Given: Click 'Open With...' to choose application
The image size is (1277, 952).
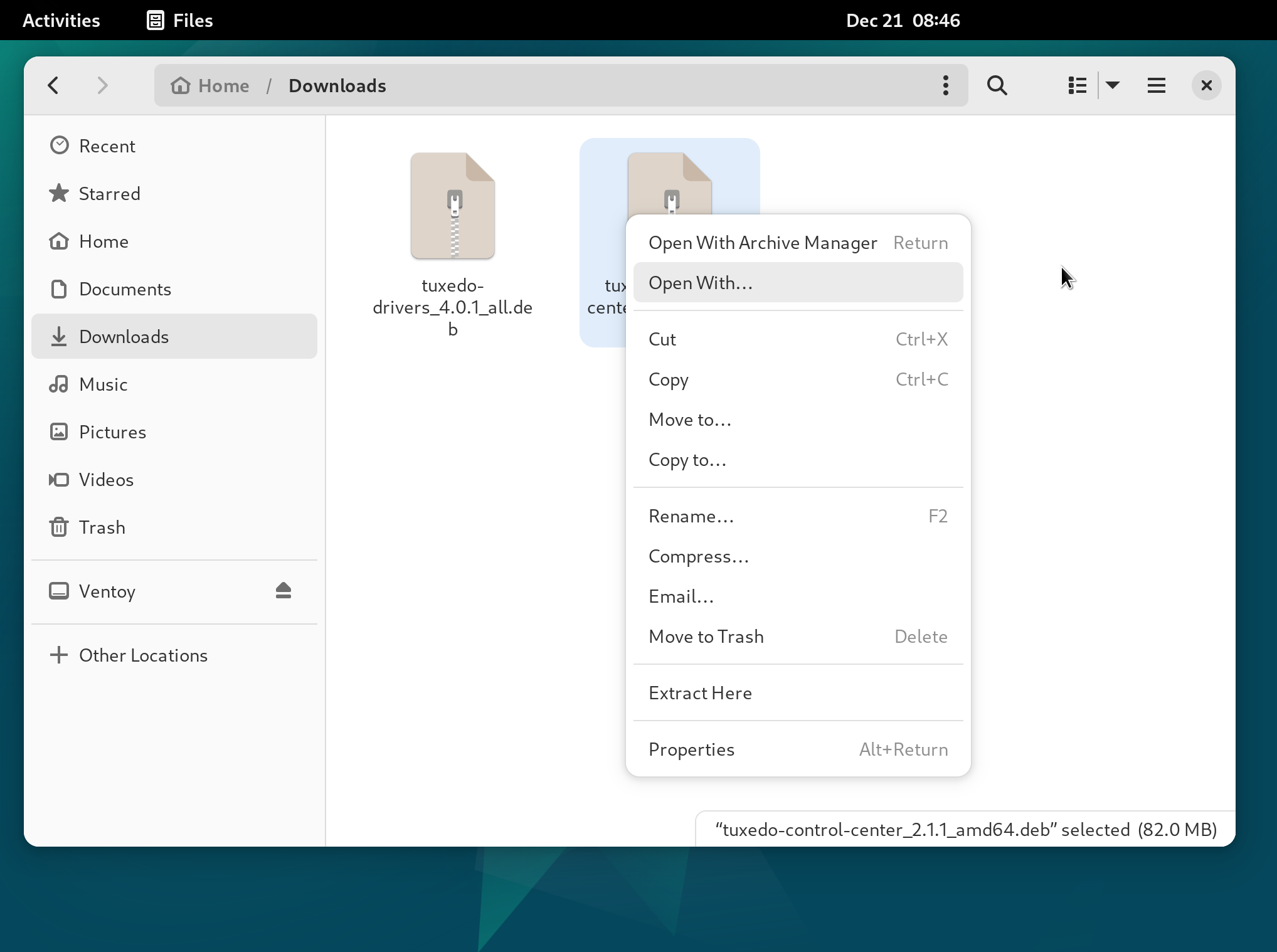Looking at the screenshot, I should (700, 282).
